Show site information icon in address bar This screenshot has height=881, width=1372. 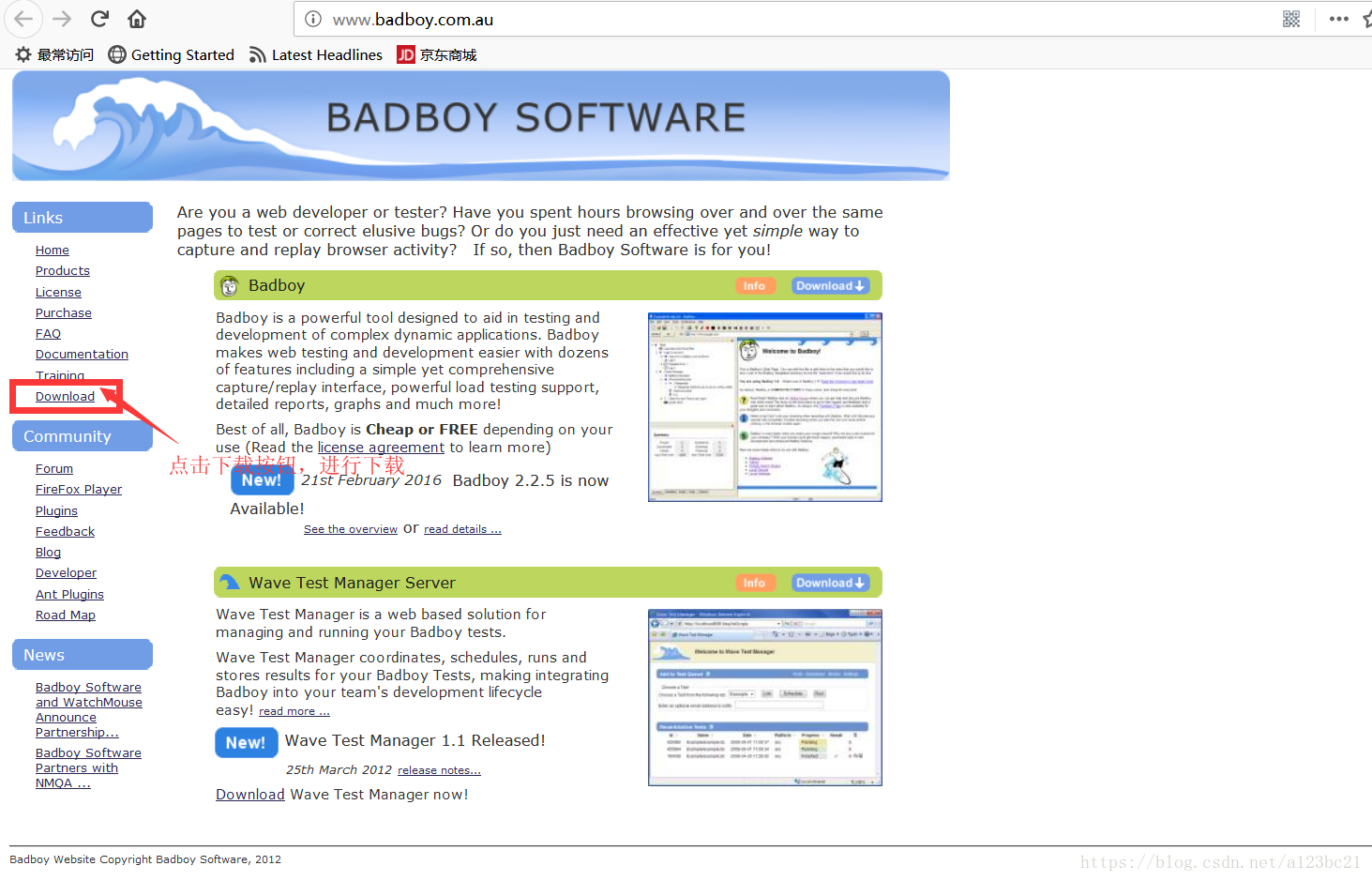[x=313, y=19]
